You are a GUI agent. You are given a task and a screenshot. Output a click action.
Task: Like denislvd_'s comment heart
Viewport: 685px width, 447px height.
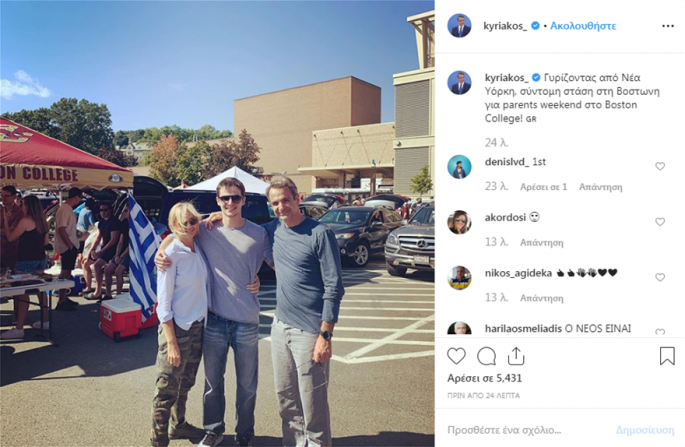pos(660,166)
